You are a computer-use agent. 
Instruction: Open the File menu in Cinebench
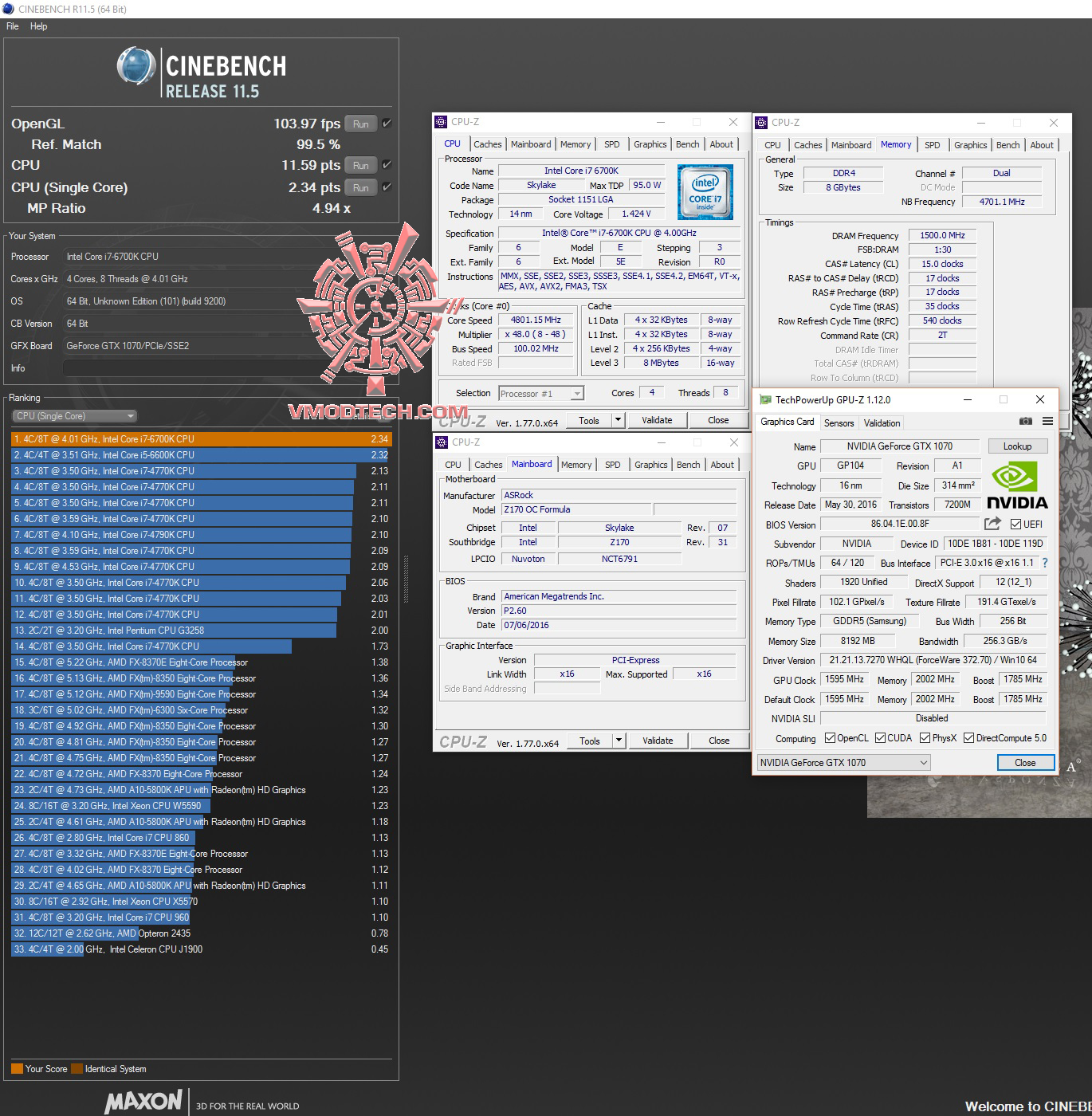tap(13, 26)
